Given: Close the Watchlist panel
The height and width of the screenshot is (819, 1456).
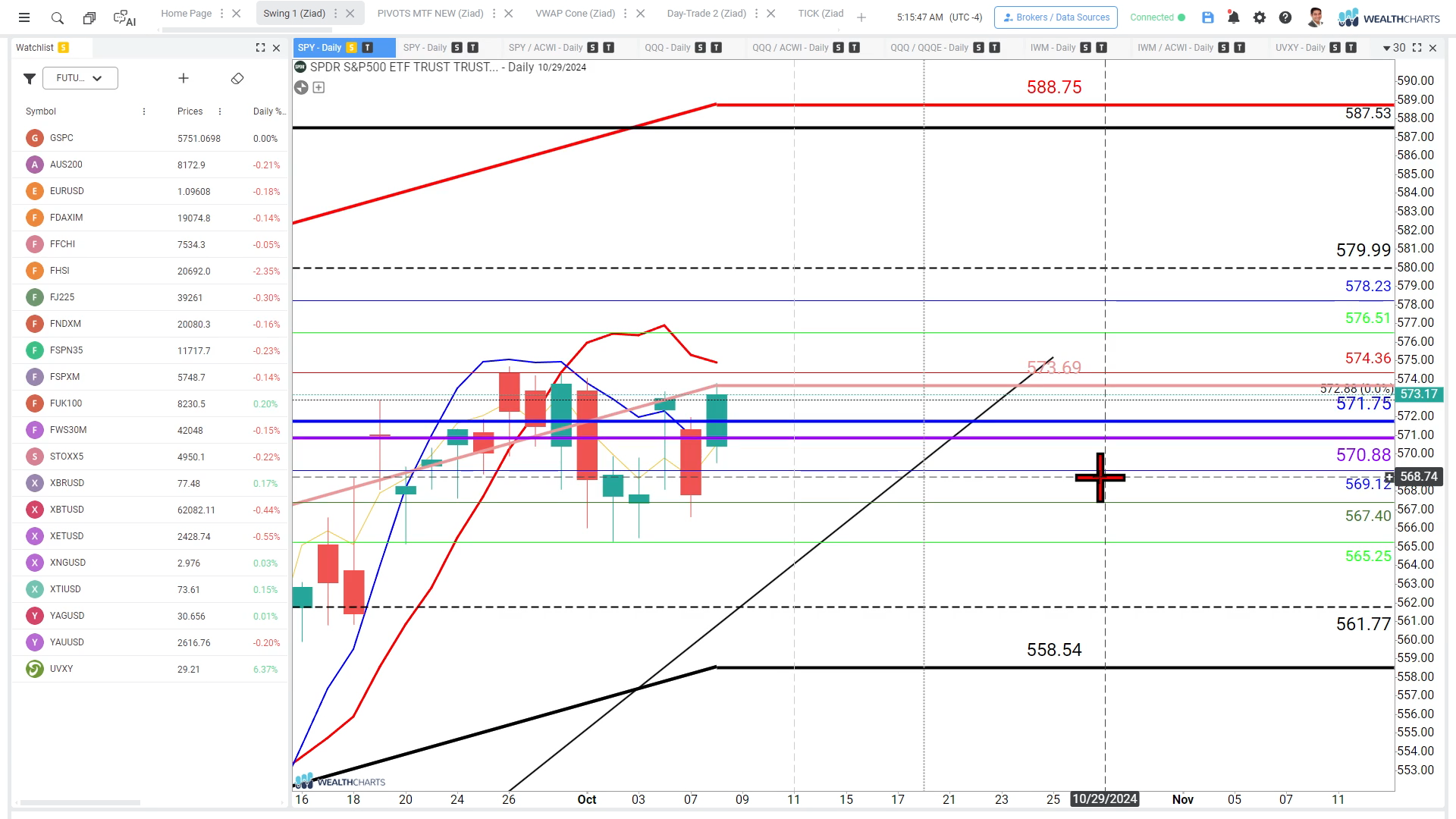Looking at the screenshot, I should tap(277, 48).
